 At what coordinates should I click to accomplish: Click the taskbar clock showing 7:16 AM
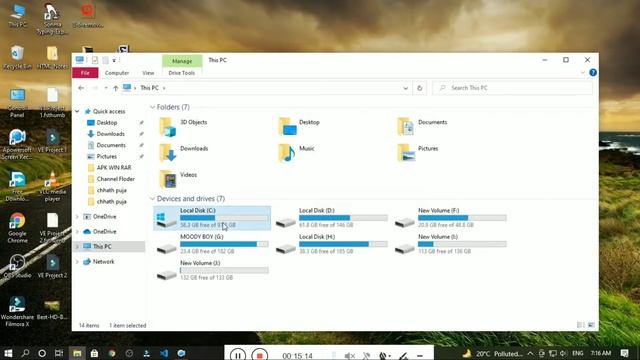pyautogui.click(x=600, y=353)
